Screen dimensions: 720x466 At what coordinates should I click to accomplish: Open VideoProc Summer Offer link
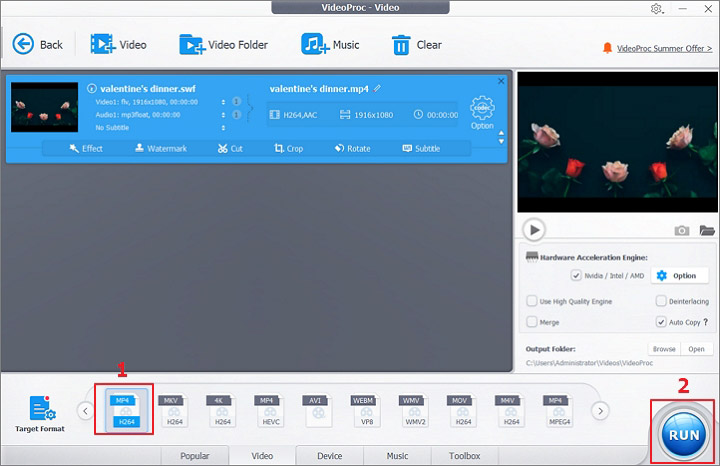664,48
